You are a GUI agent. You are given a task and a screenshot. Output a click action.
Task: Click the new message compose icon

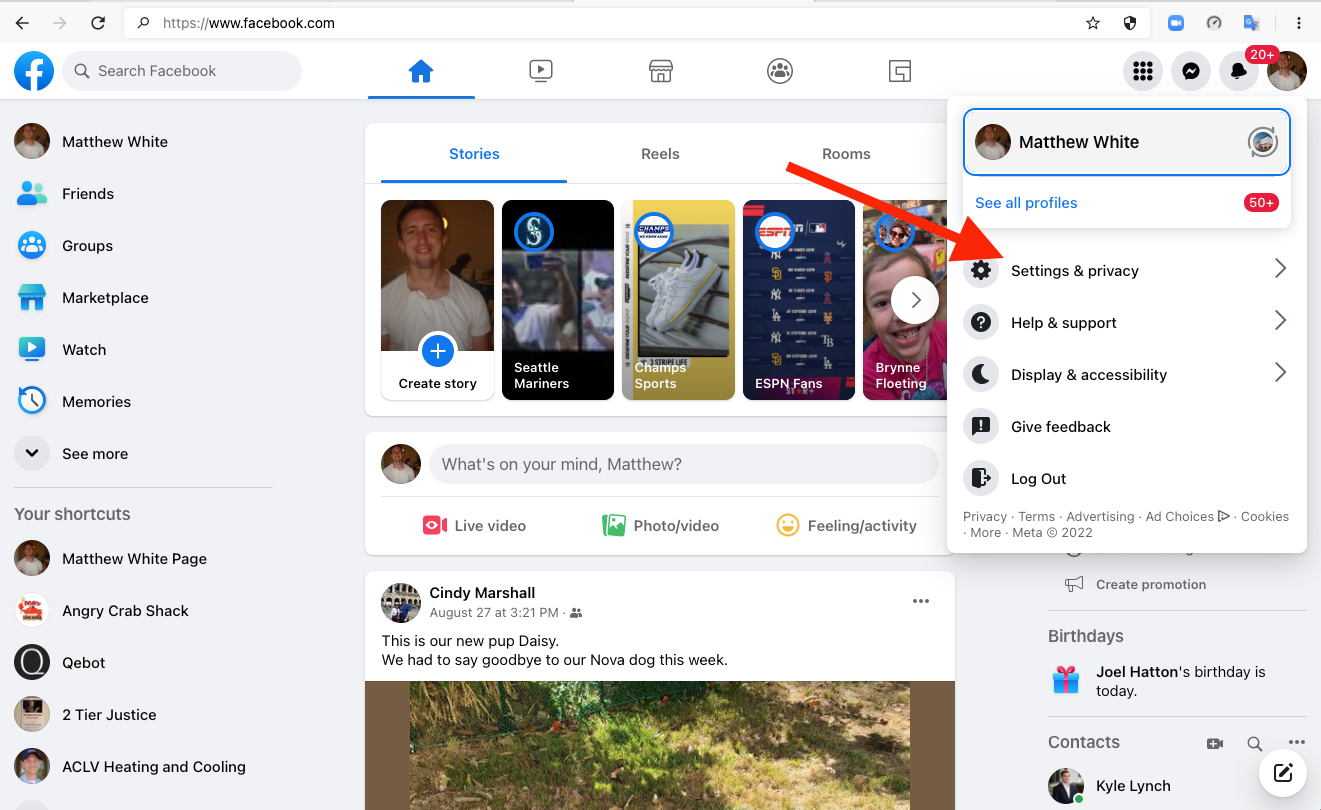click(x=1283, y=772)
